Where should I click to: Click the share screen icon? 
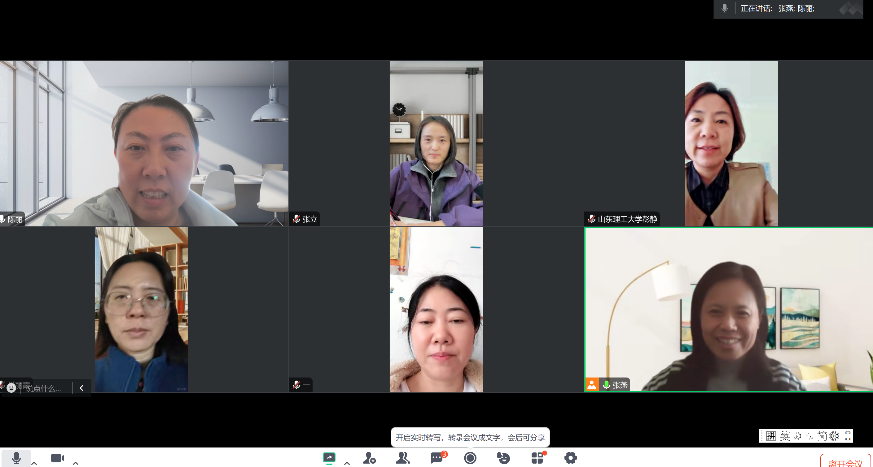click(x=329, y=458)
